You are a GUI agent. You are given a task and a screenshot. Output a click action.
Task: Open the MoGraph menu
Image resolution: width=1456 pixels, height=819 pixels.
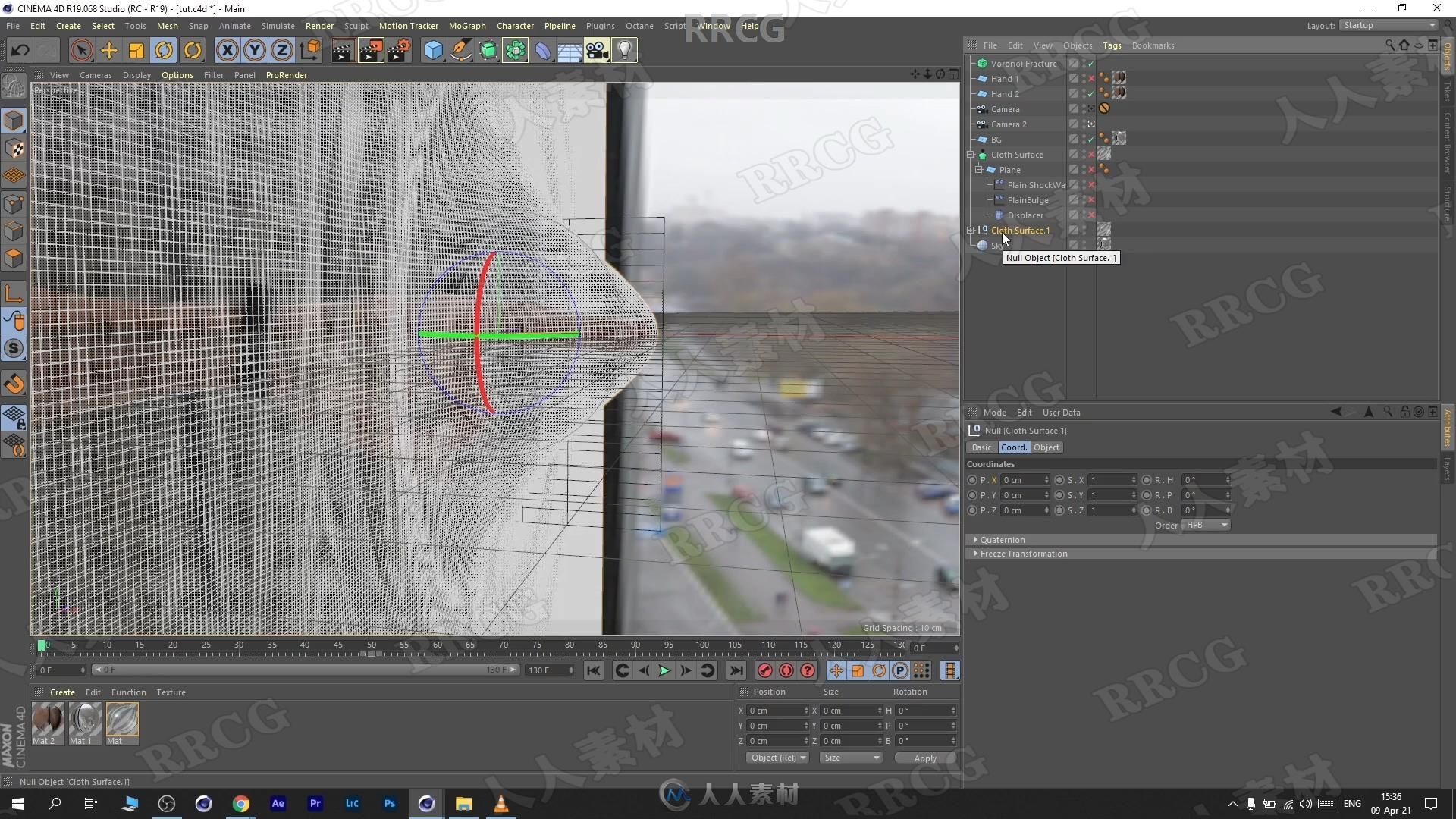(x=467, y=25)
